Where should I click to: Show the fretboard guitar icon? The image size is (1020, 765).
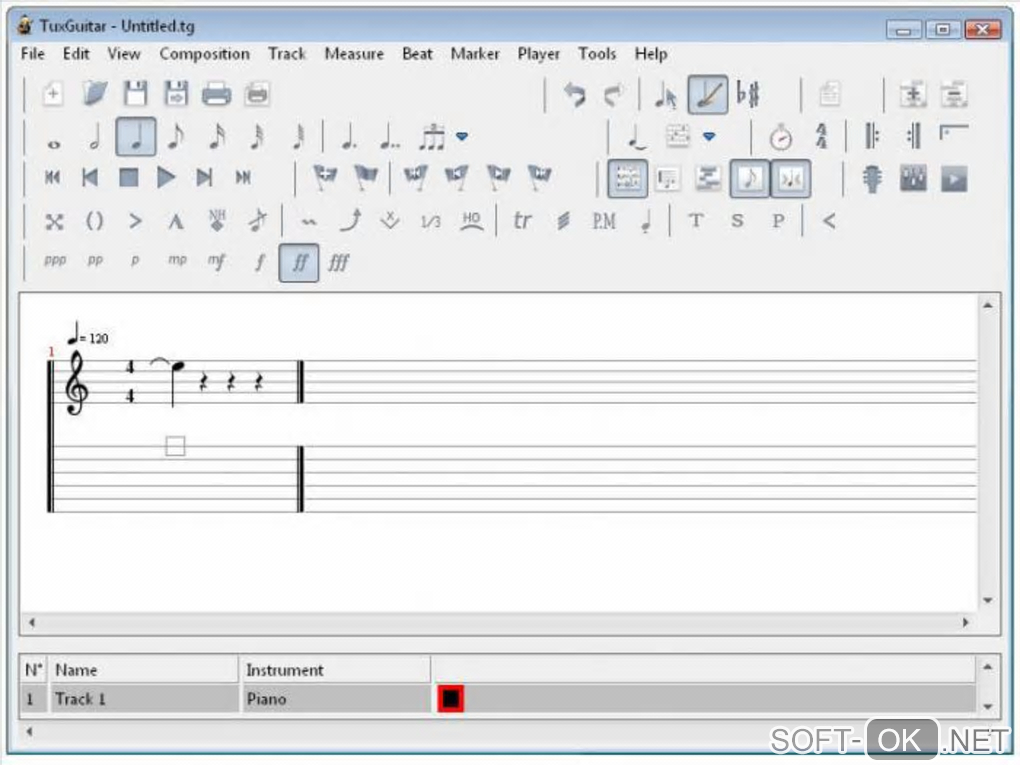872,179
